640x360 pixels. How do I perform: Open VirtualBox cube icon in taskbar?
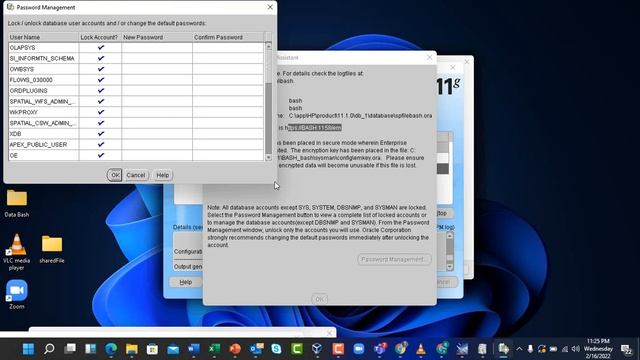(317, 349)
